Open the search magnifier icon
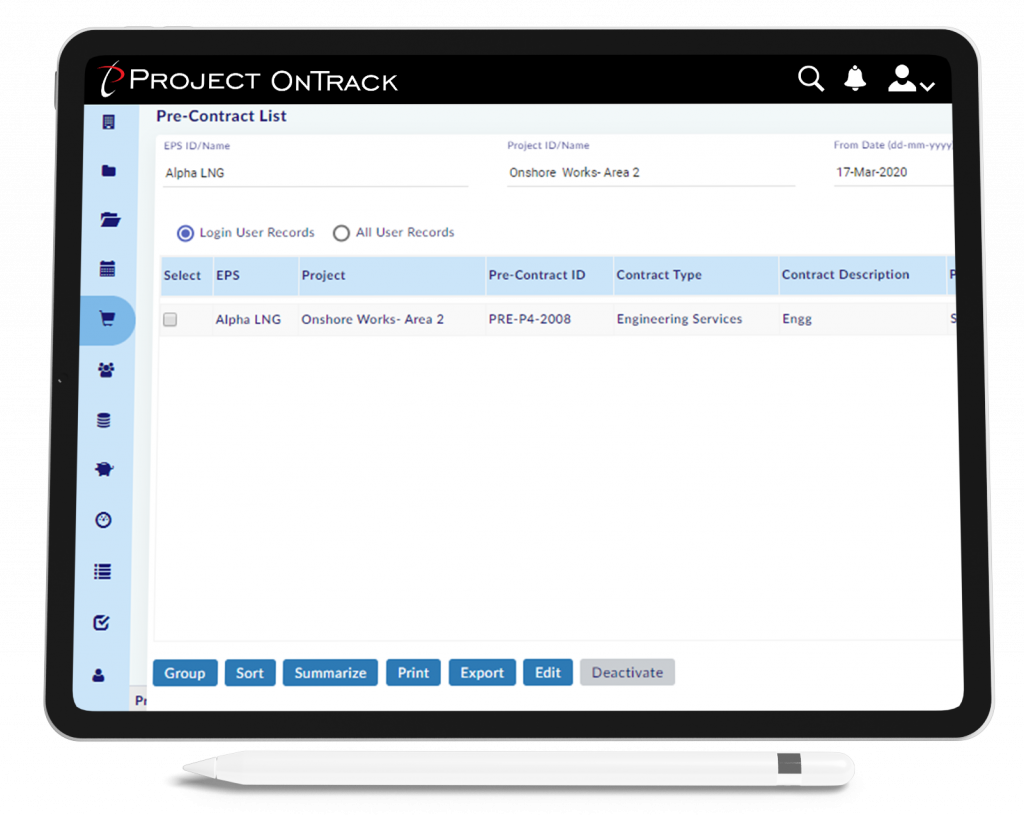 tap(810, 78)
